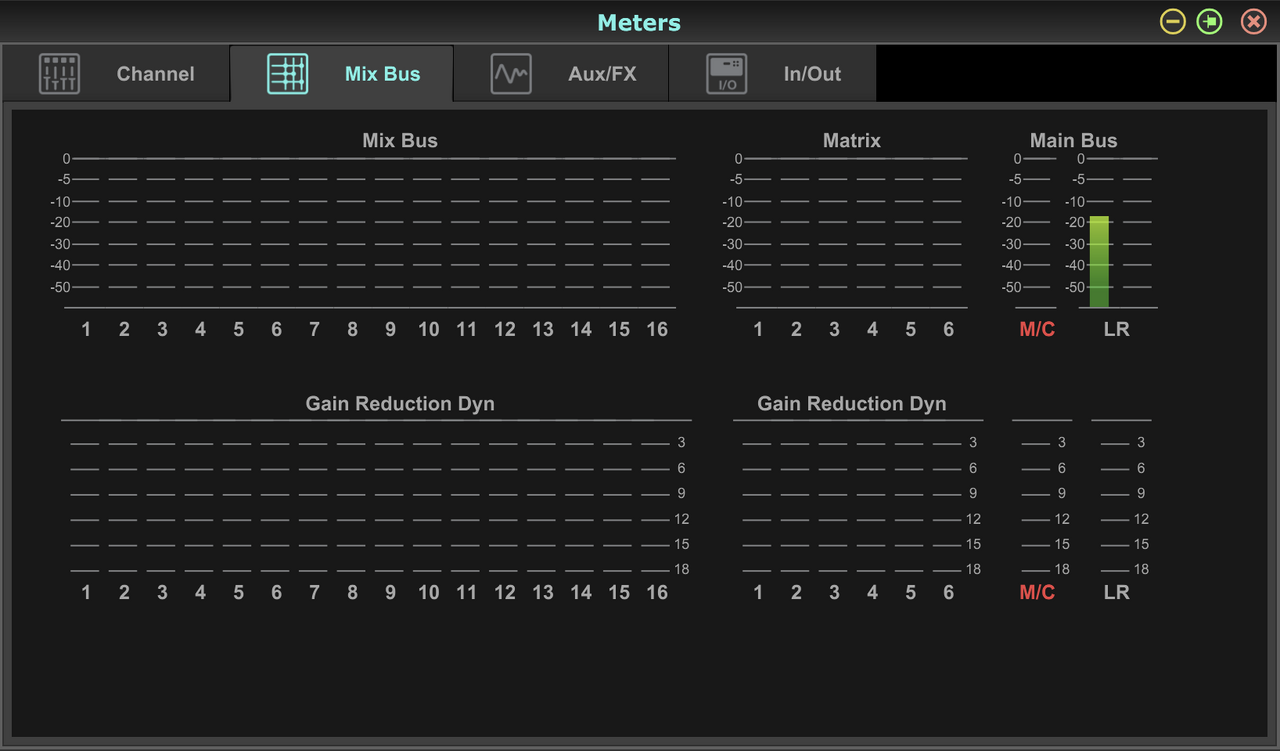1280x751 pixels.
Task: Click the I/O device icon
Action: pos(727,74)
